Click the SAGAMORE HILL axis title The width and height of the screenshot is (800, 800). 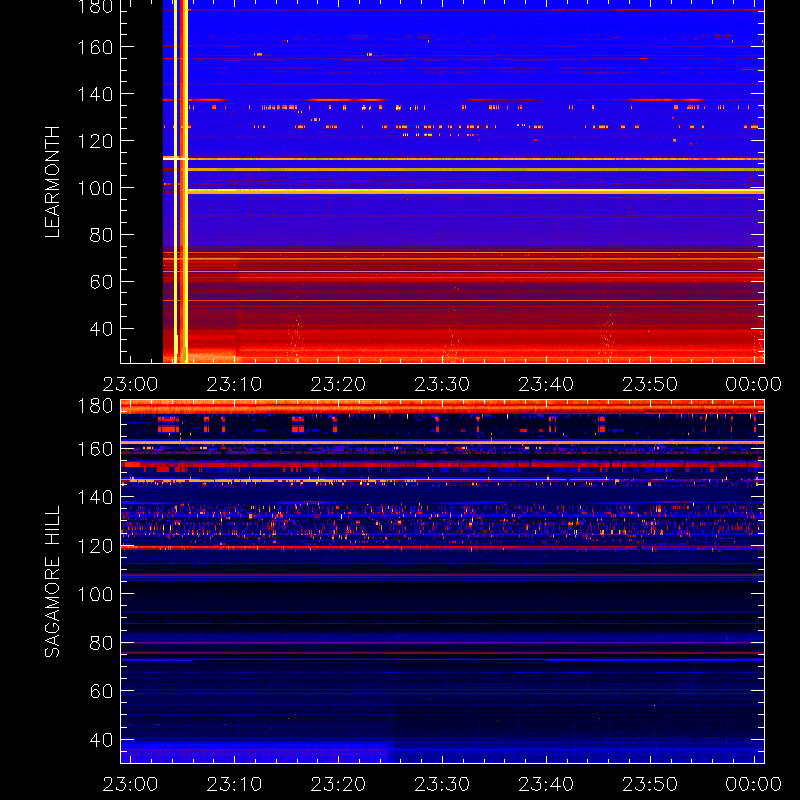pos(52,582)
